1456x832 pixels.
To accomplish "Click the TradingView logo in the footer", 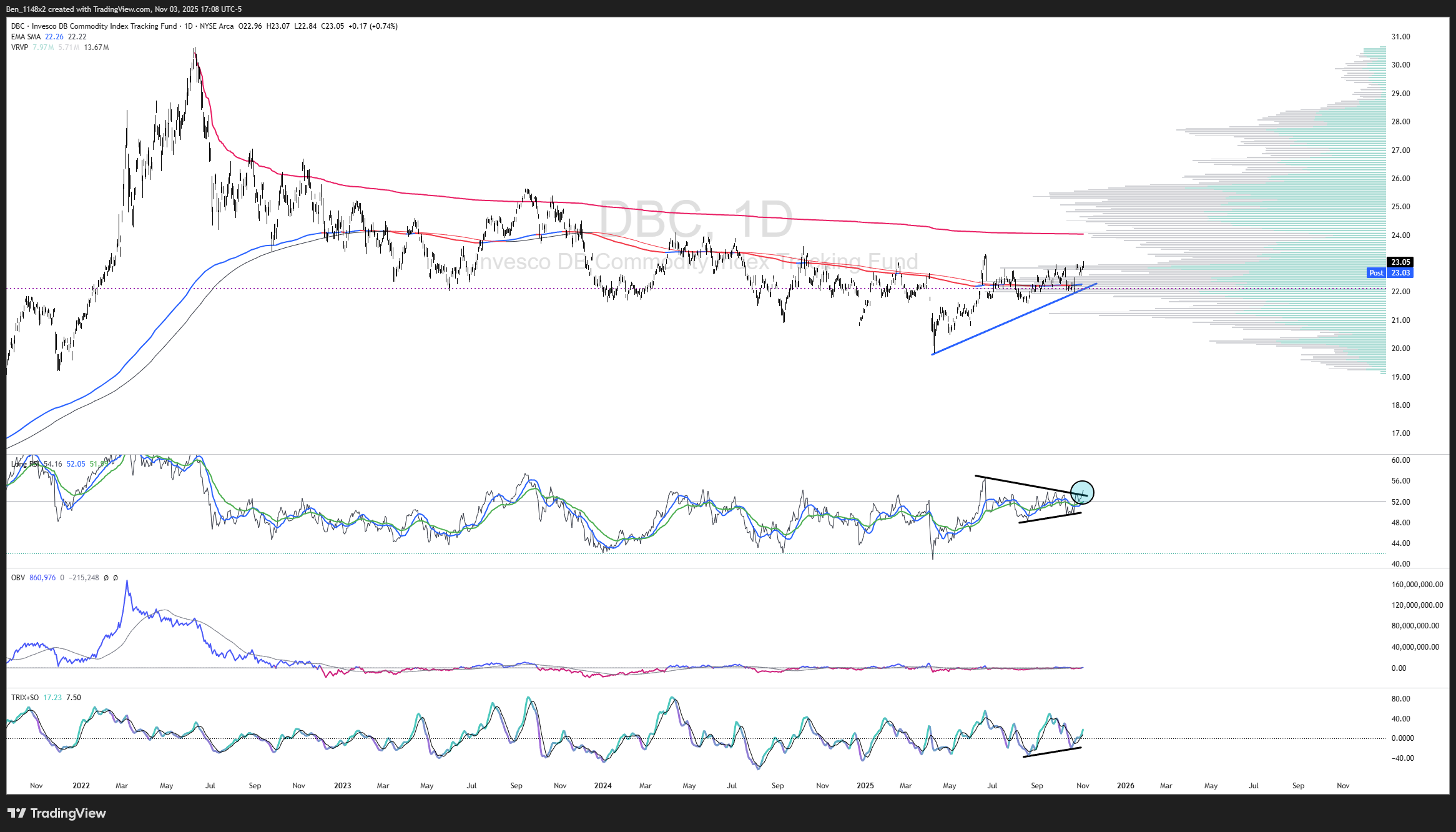I will coord(57,813).
